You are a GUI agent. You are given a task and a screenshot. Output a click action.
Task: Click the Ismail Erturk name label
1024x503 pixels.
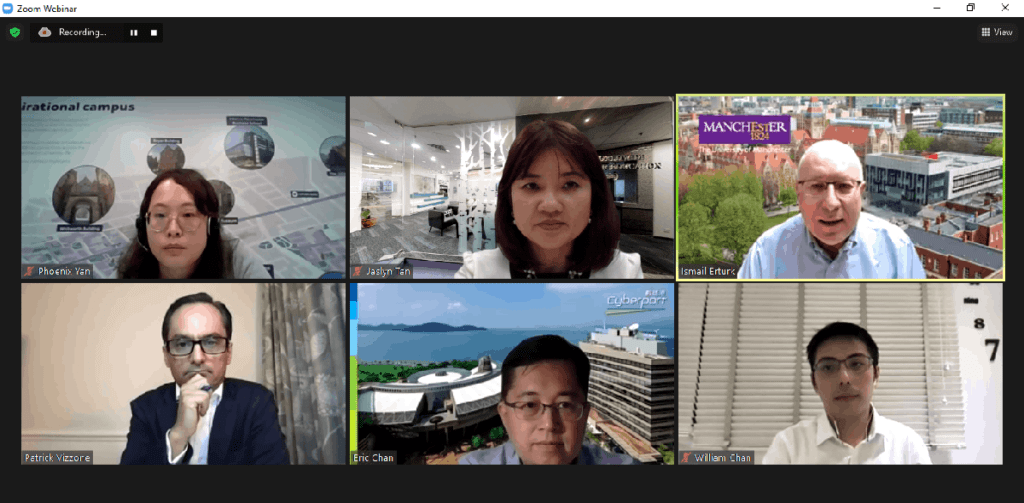(x=709, y=271)
